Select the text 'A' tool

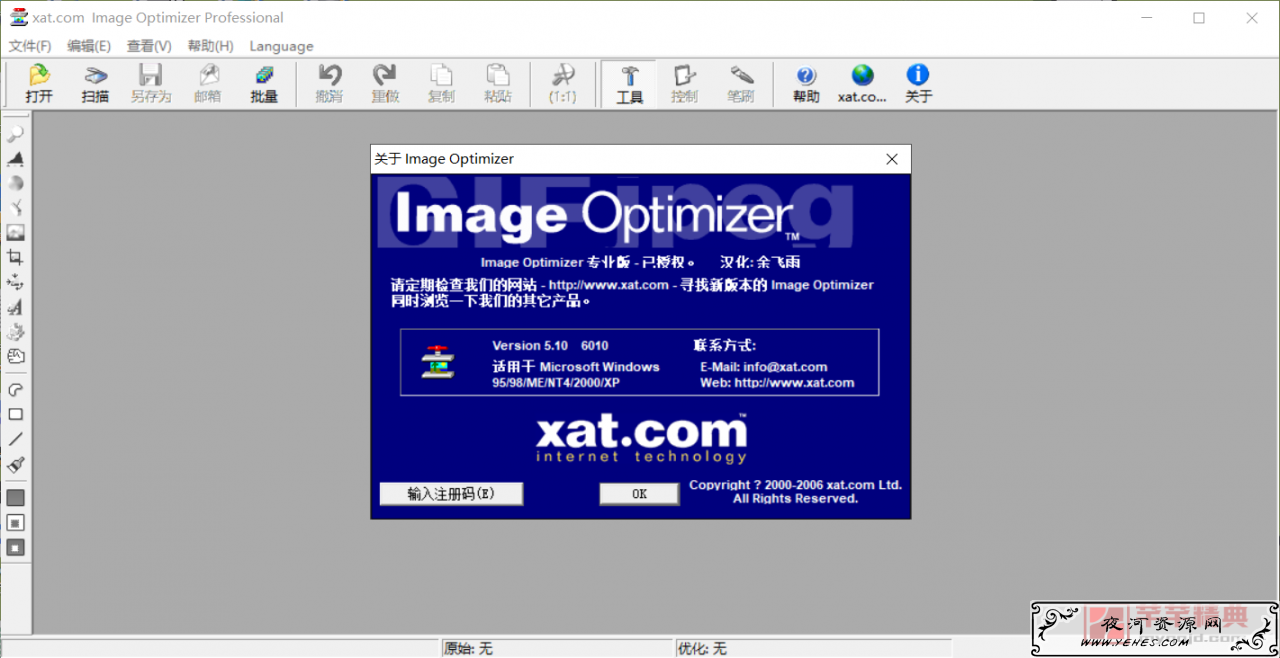16,308
